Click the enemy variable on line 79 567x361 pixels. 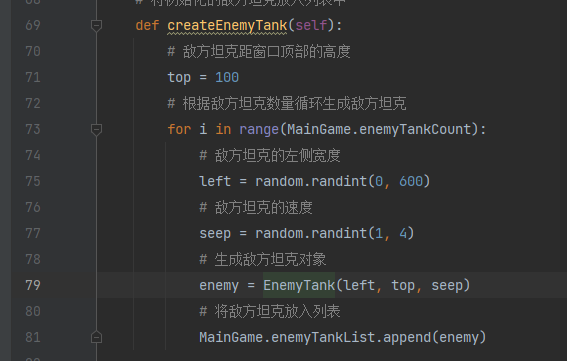click(219, 286)
